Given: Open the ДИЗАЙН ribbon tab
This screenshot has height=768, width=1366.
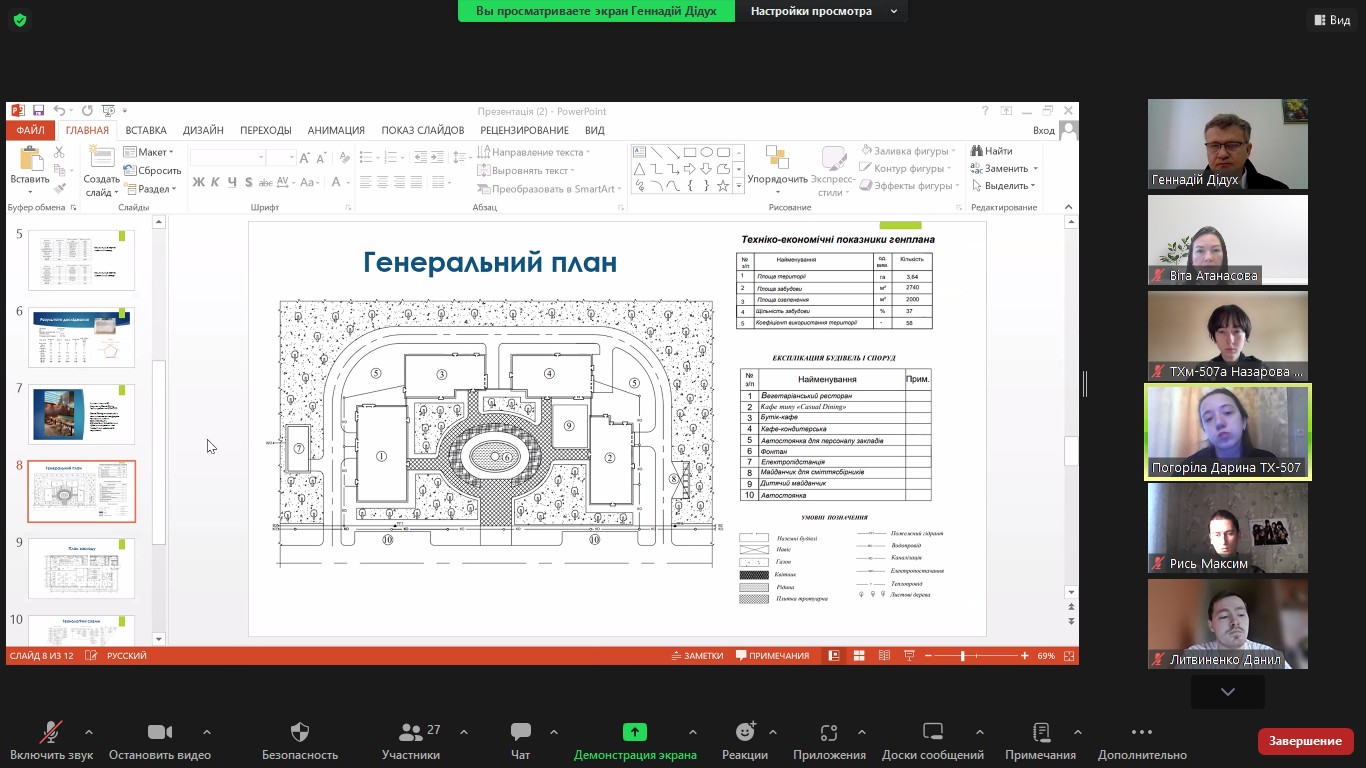Looking at the screenshot, I should [203, 130].
